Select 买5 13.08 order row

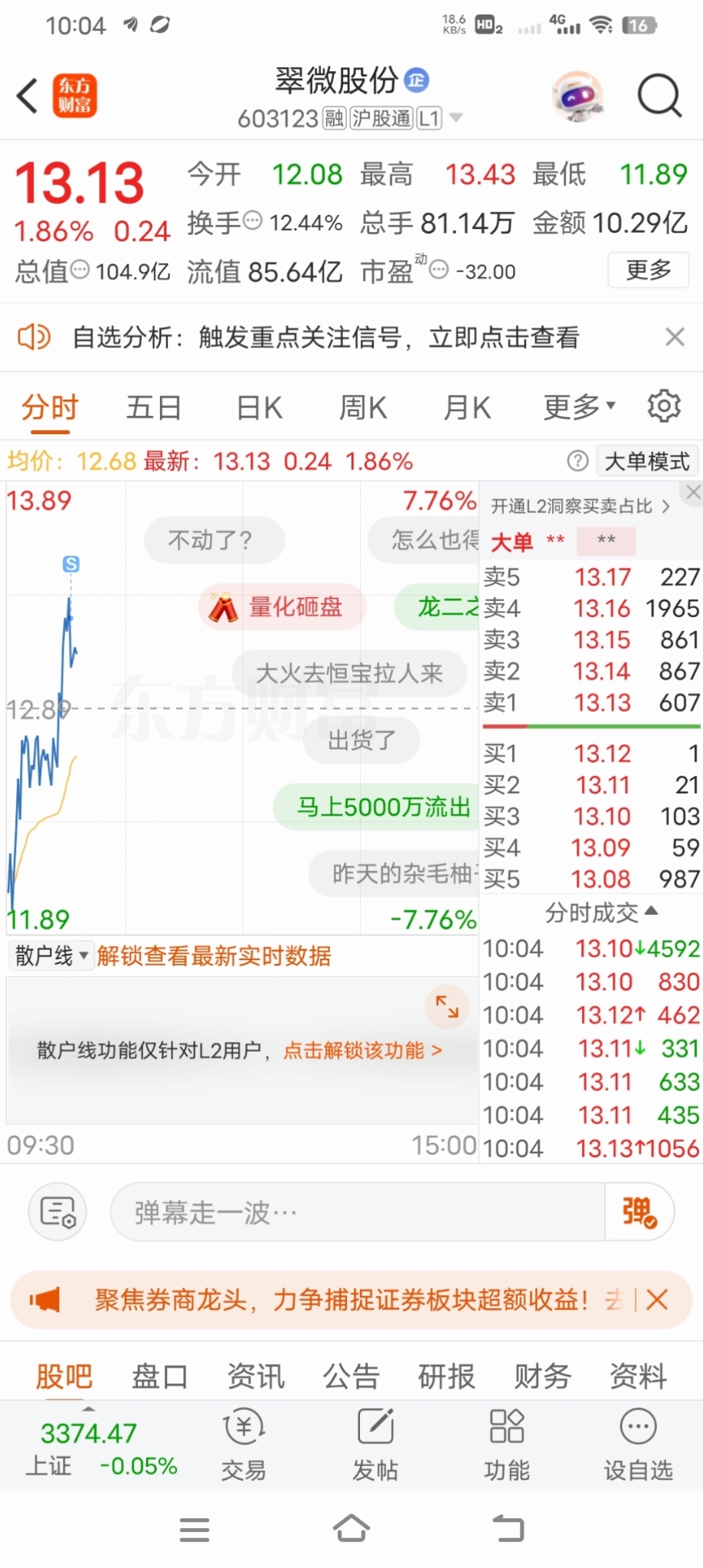click(x=591, y=879)
